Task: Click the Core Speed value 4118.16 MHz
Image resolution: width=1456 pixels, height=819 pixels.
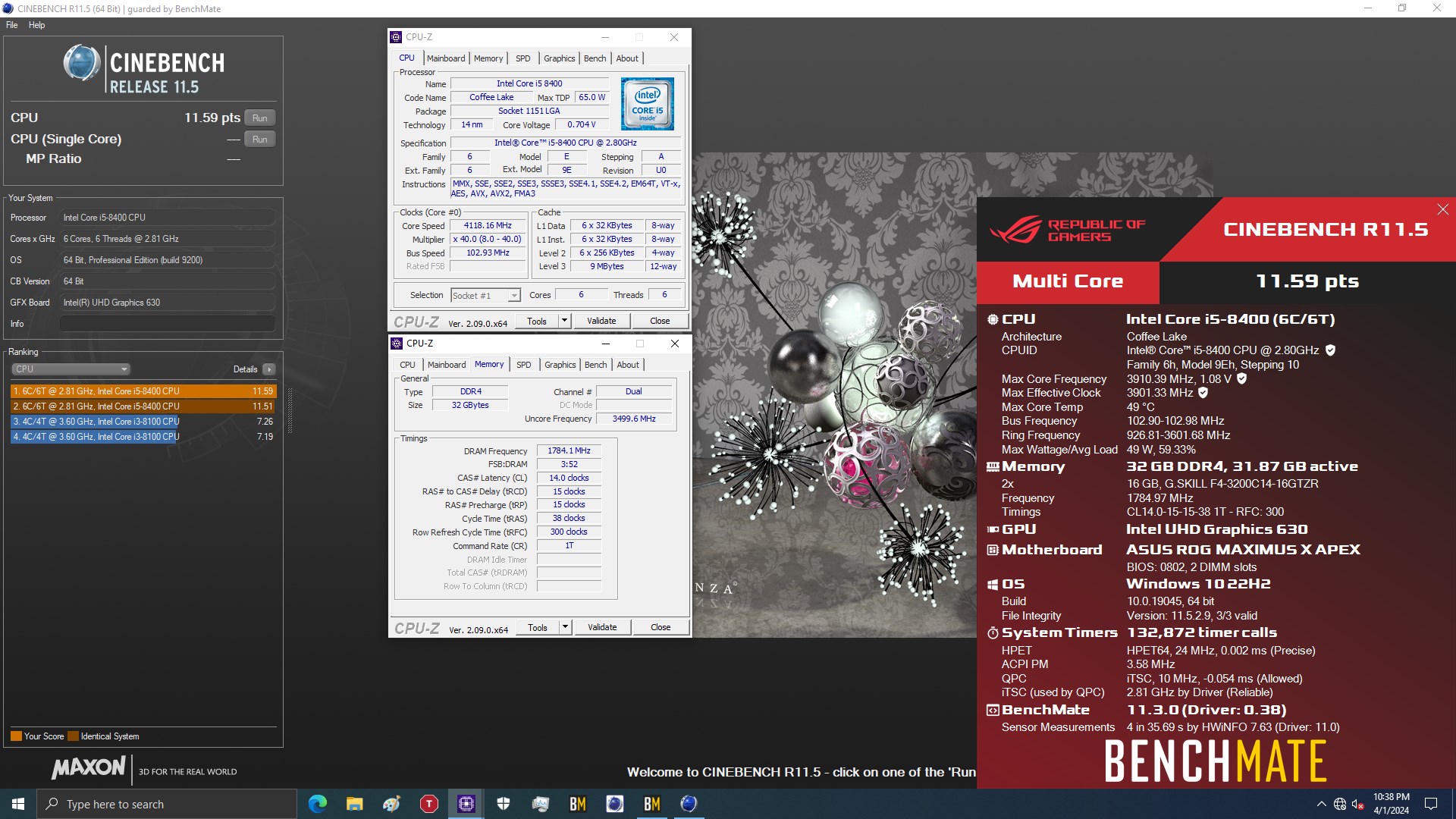Action: tap(488, 226)
